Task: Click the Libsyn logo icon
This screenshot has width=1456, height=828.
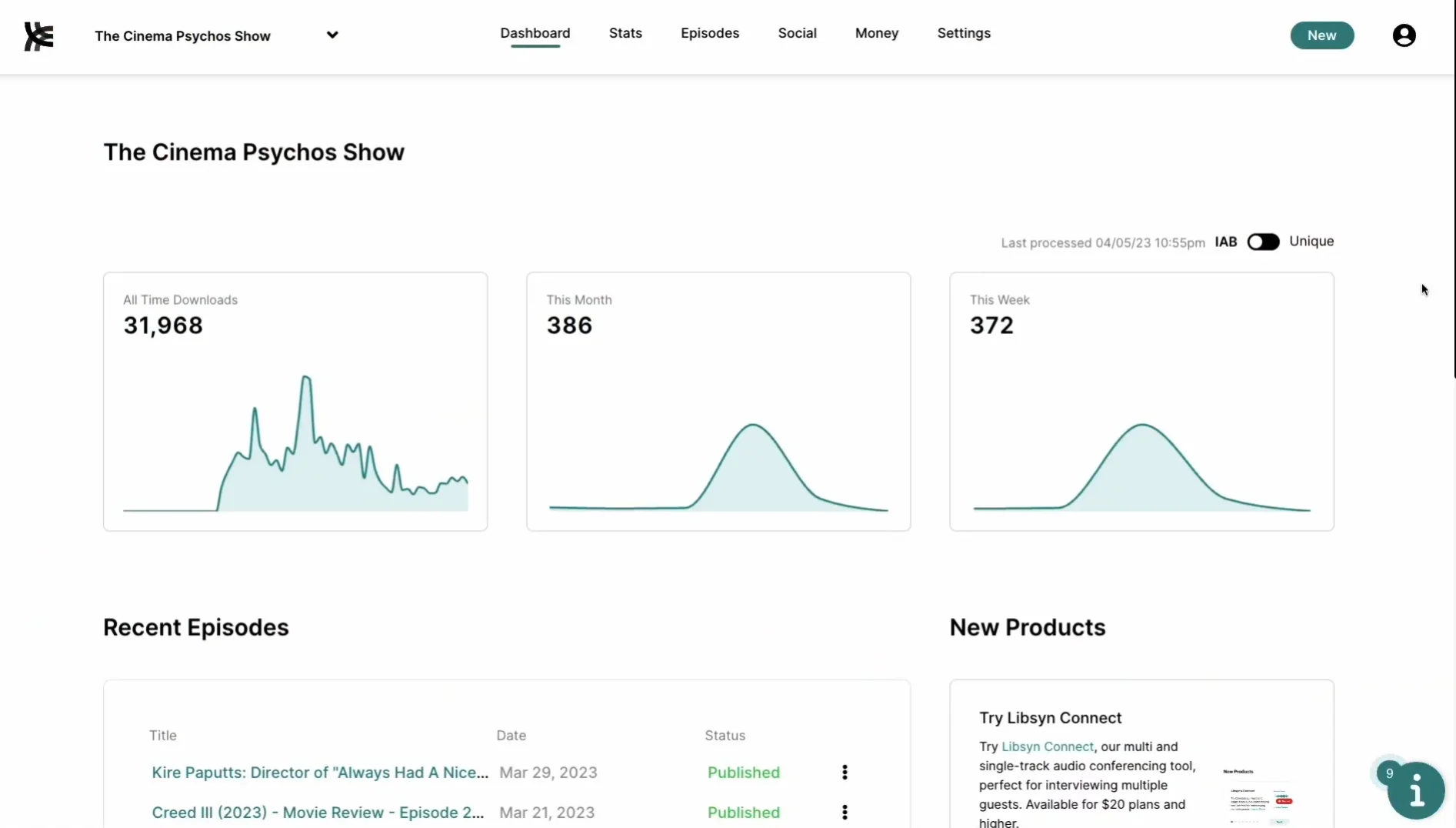Action: pyautogui.click(x=38, y=36)
